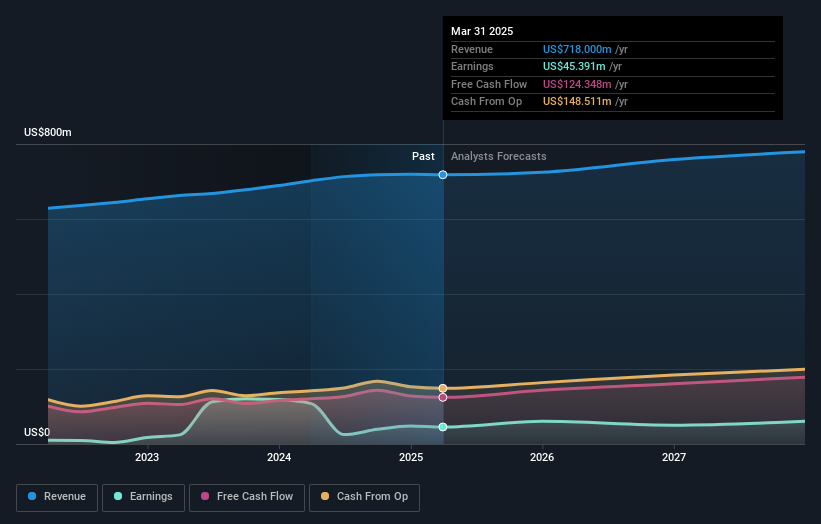Select the Free Cash Flow data point marker
821x524 pixels.
point(443,398)
